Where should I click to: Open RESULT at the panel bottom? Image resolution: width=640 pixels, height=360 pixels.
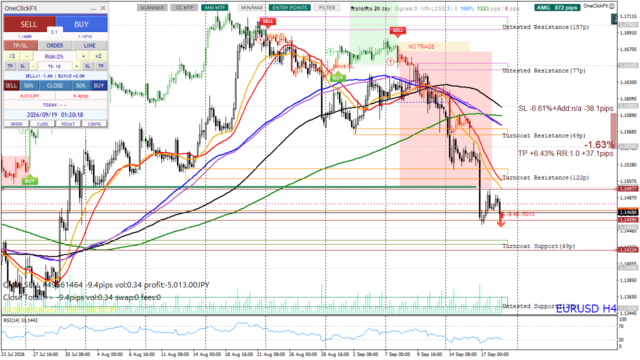[68, 124]
